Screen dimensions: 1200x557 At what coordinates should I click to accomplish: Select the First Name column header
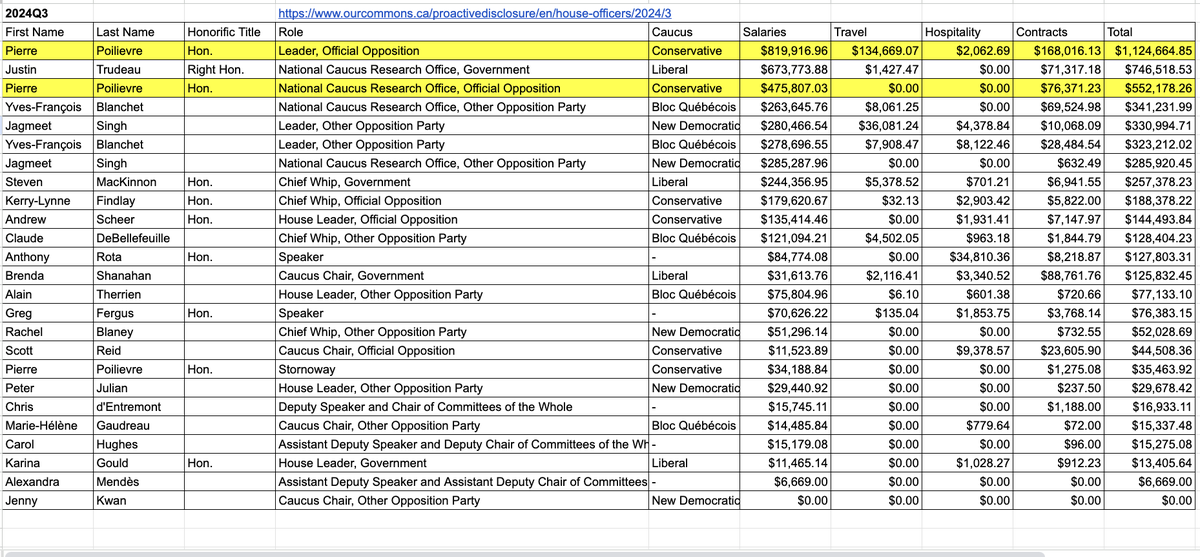coord(46,32)
